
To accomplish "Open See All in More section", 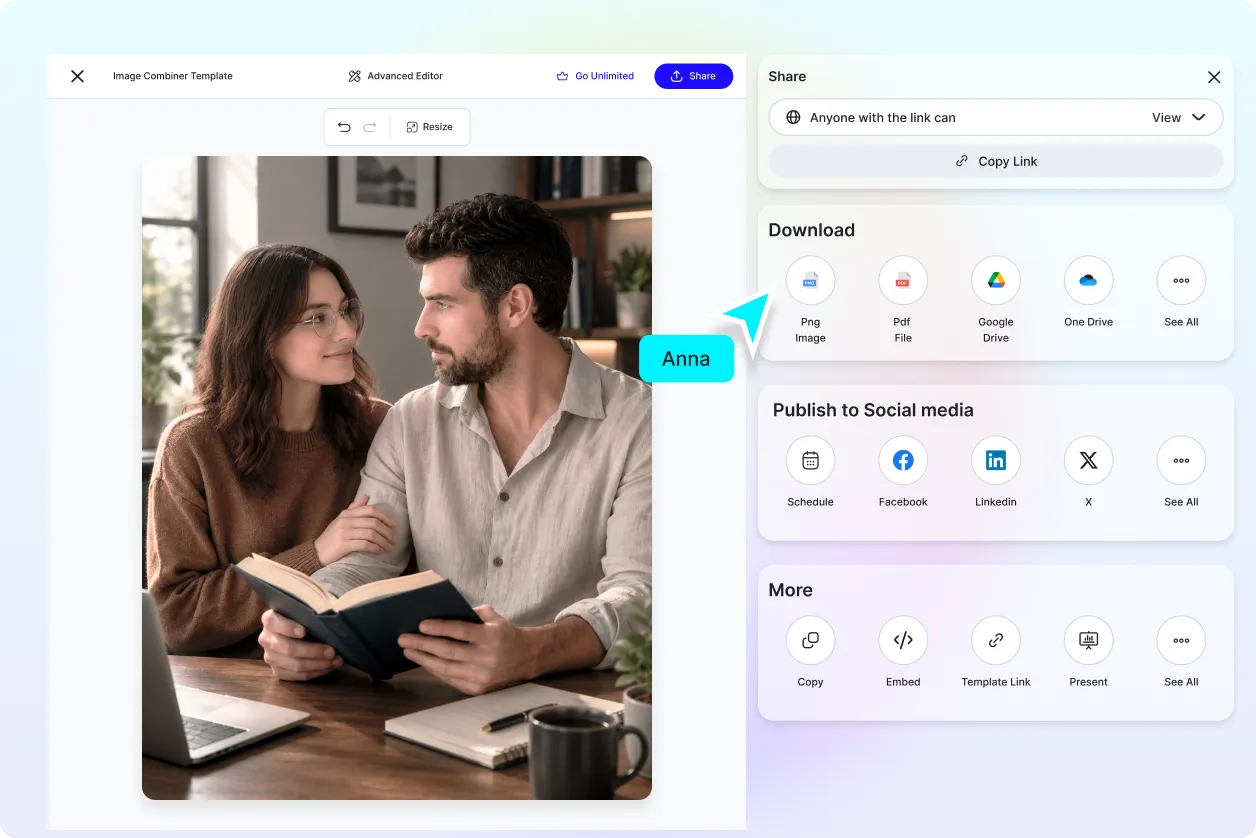I will (1181, 641).
